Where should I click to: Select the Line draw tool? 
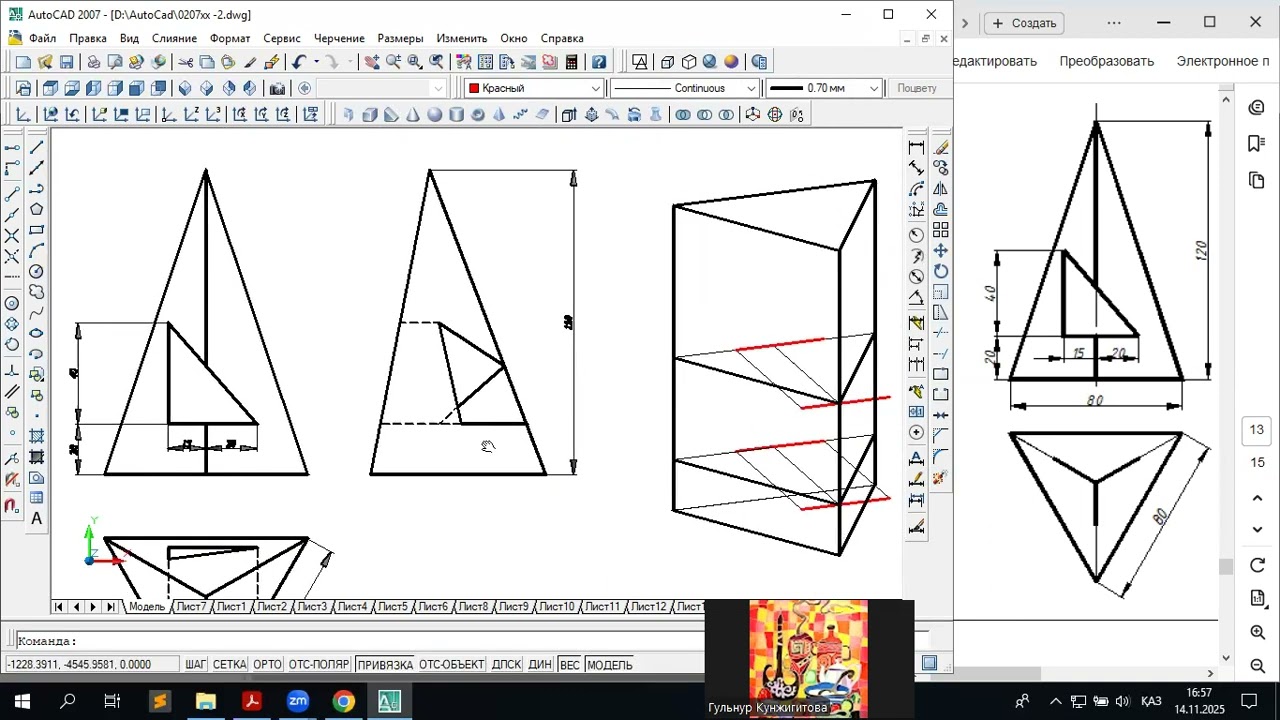tap(37, 148)
